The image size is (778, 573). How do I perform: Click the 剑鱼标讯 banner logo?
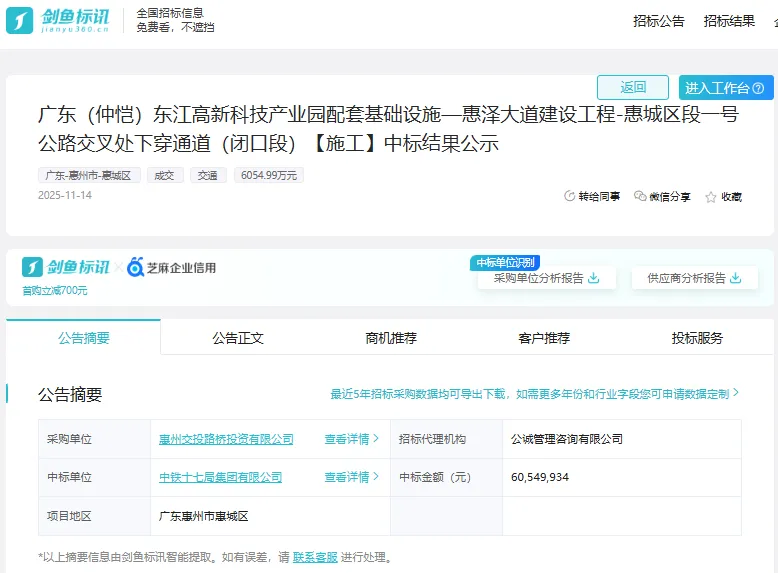(66, 267)
